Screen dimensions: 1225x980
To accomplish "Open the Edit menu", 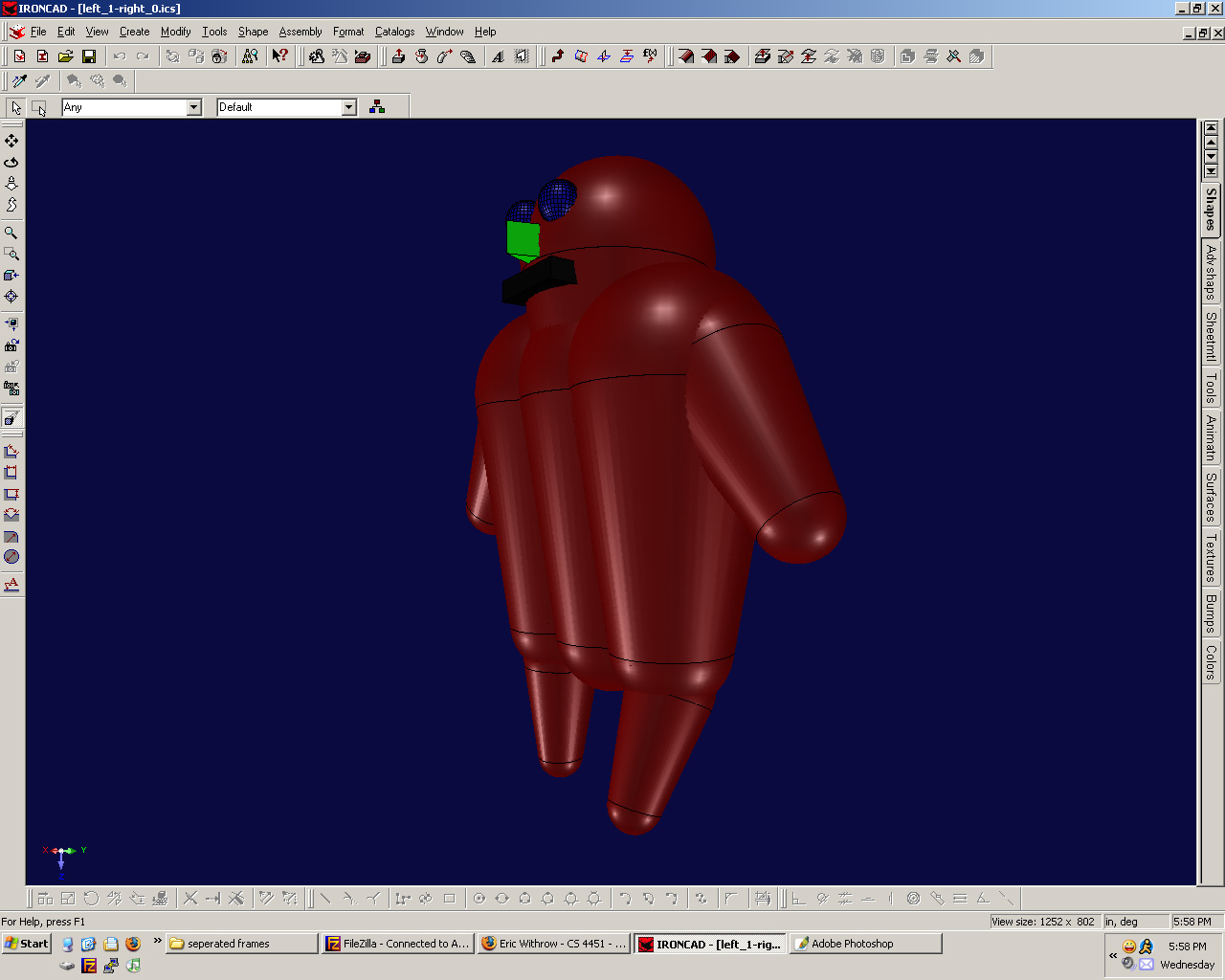I will [x=66, y=32].
